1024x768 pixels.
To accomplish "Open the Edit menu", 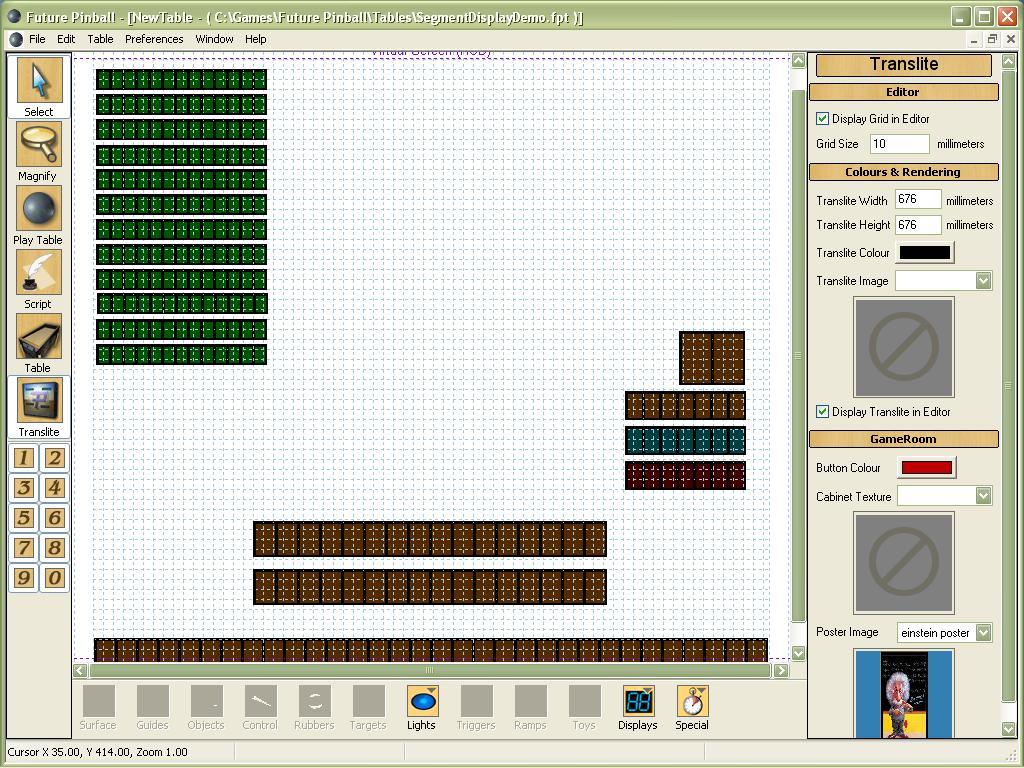I will (66, 39).
